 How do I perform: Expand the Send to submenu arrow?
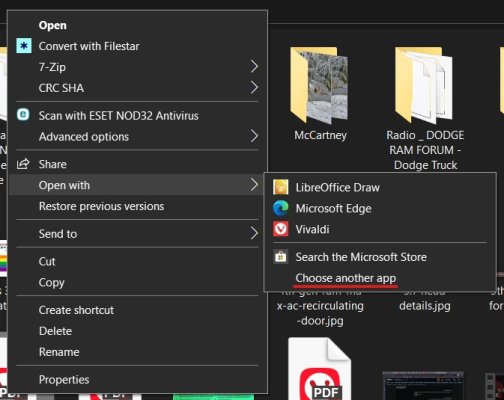click(x=254, y=233)
